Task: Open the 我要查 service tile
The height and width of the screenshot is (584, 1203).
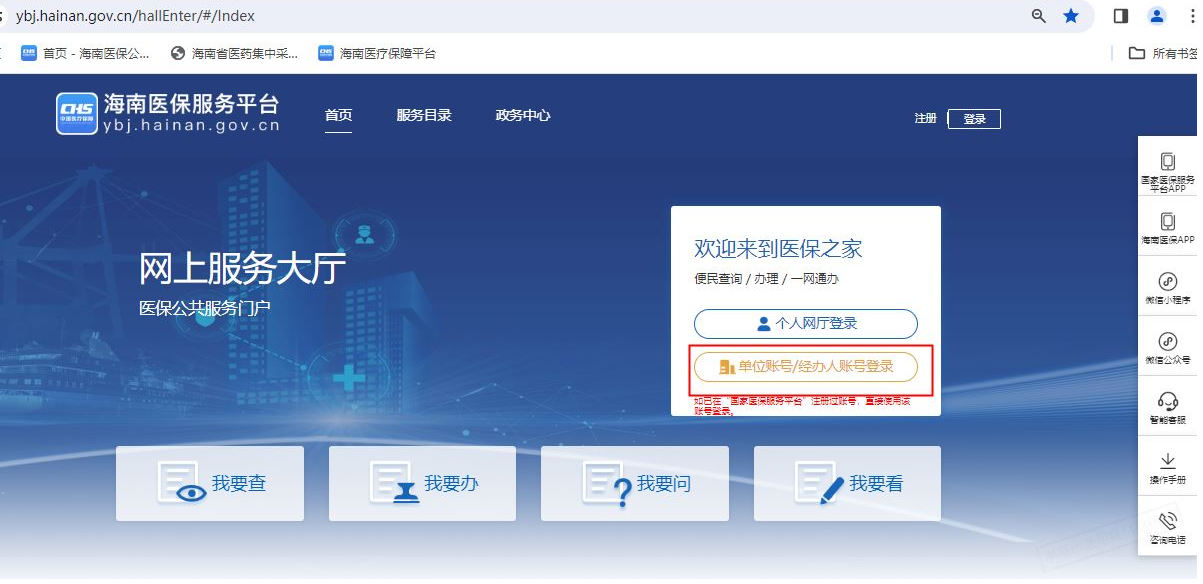Action: (x=210, y=484)
